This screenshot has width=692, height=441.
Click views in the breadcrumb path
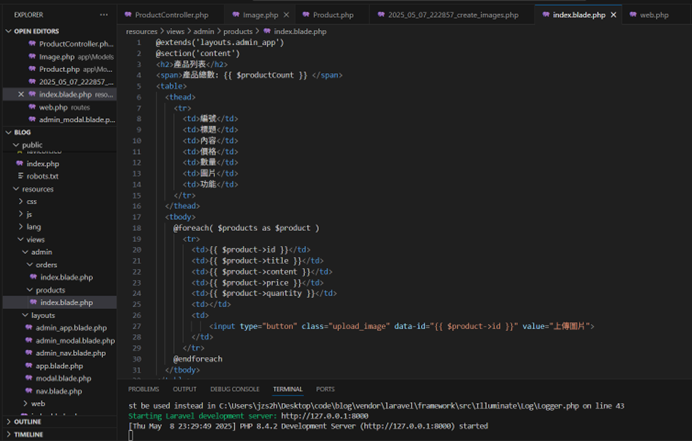pyautogui.click(x=175, y=31)
